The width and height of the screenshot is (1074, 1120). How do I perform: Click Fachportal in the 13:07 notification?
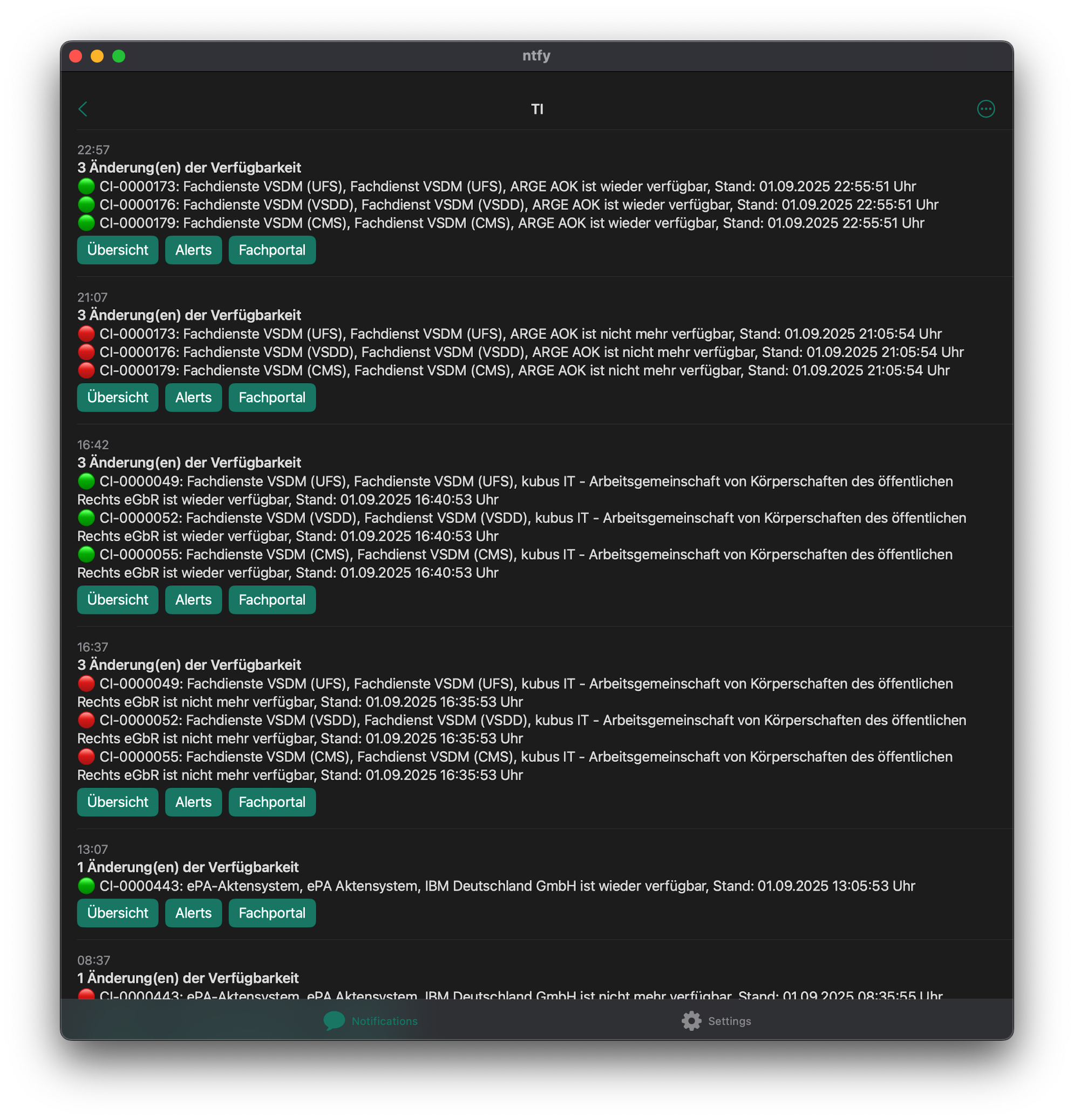click(272, 913)
